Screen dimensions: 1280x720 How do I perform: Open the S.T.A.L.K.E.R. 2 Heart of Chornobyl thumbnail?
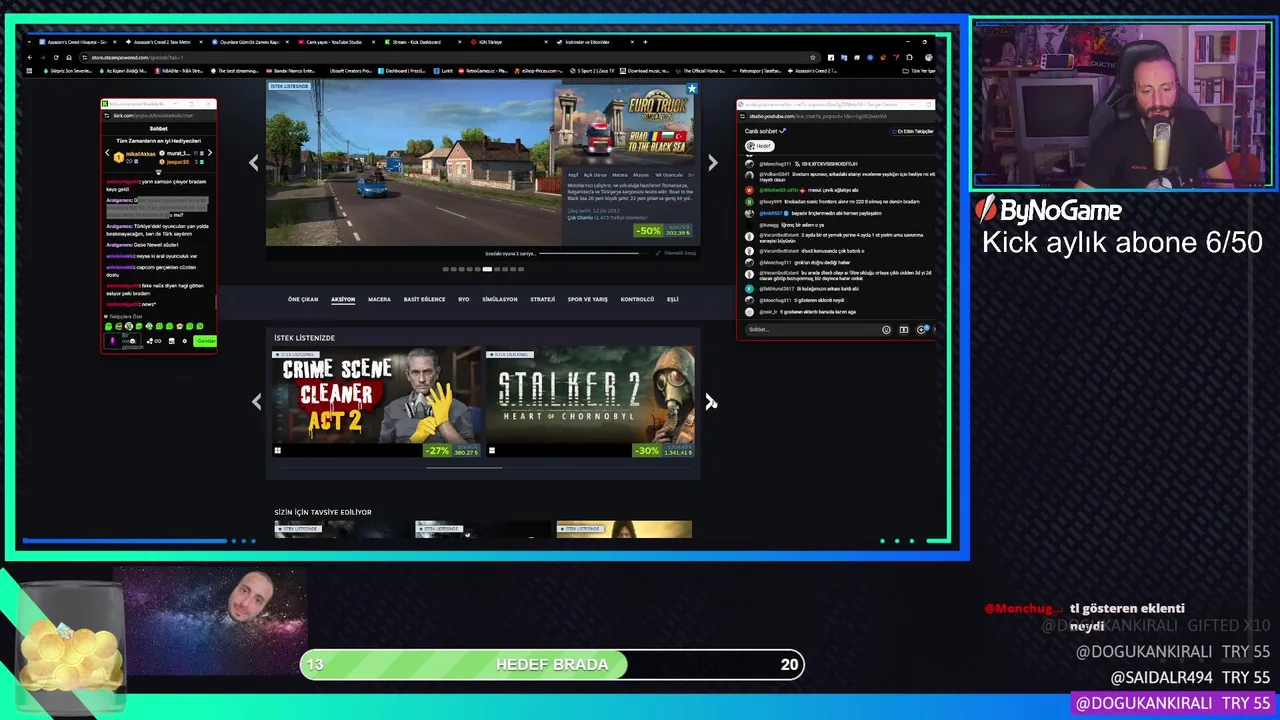click(x=590, y=393)
